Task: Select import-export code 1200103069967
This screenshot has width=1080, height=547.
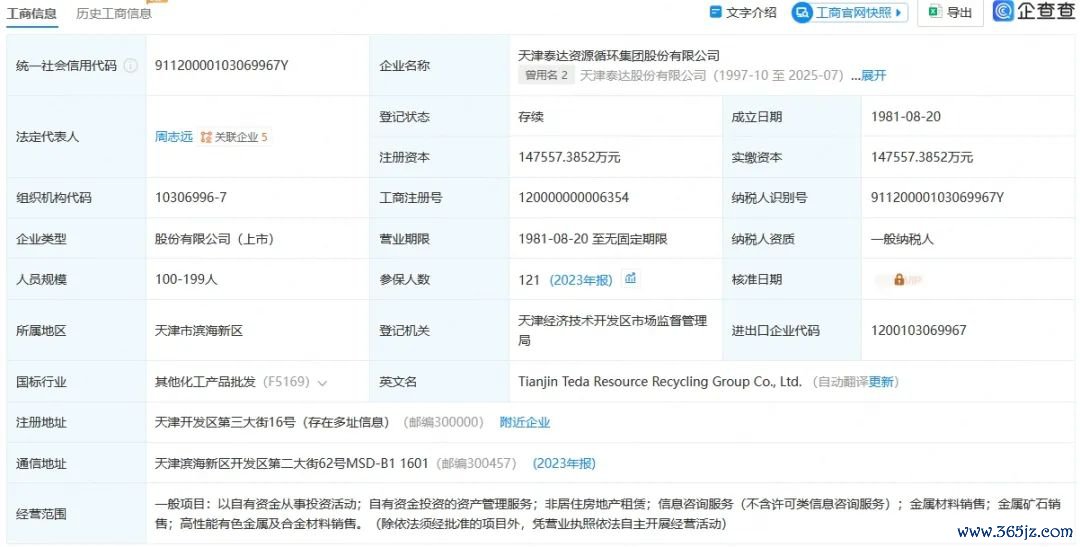Action: click(919, 331)
